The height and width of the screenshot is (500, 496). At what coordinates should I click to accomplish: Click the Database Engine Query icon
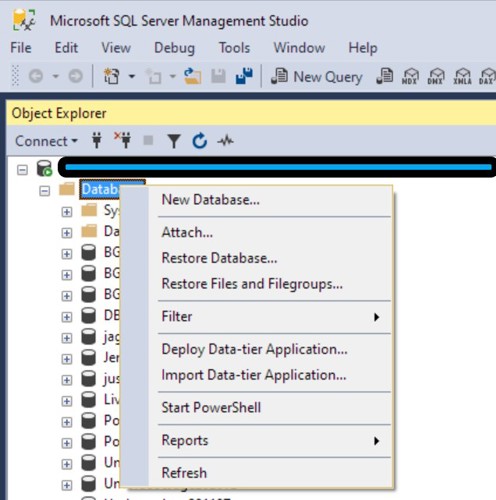[x=385, y=76]
